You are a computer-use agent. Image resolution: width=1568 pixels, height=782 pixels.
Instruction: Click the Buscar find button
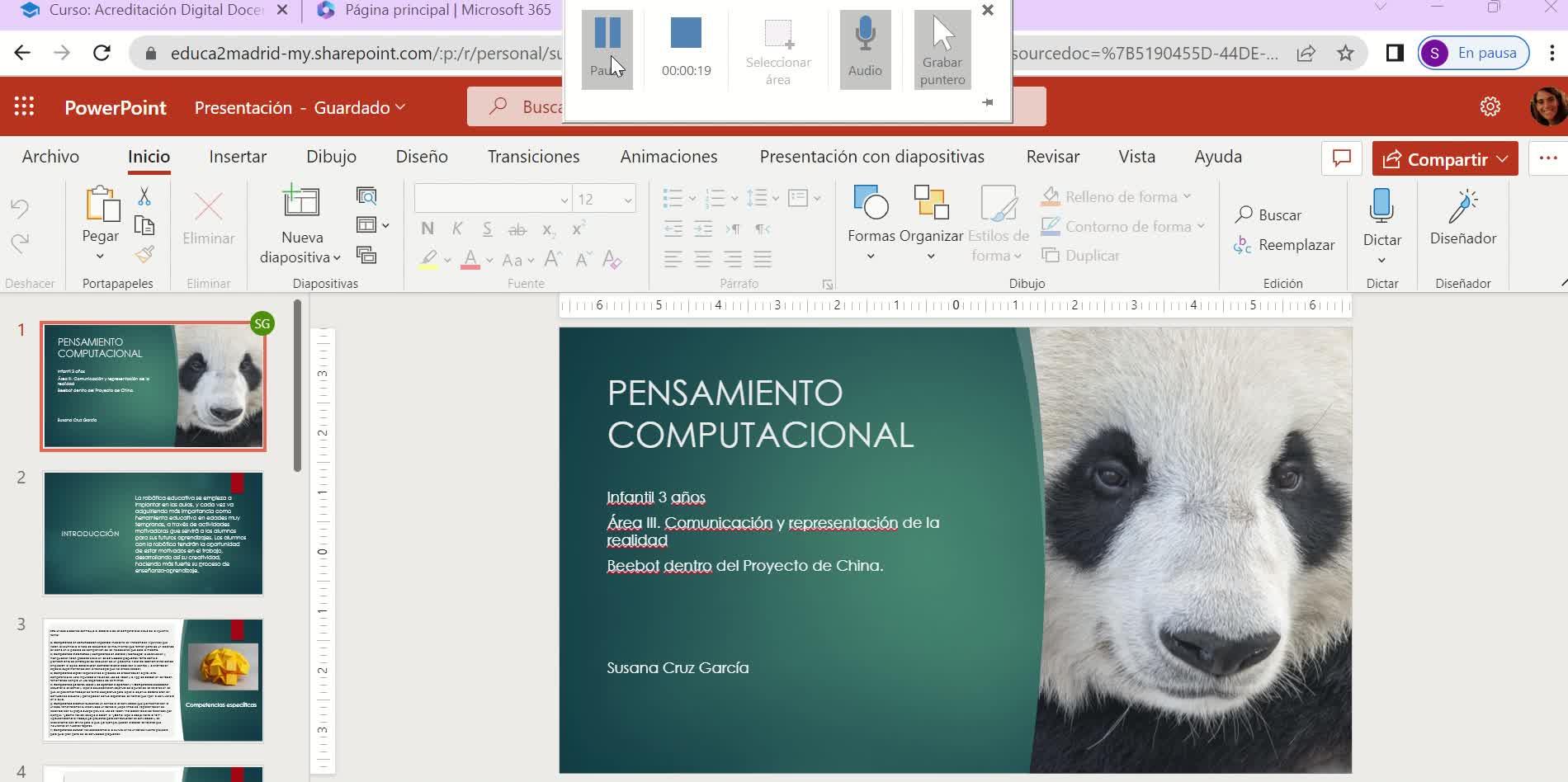click(x=1268, y=215)
